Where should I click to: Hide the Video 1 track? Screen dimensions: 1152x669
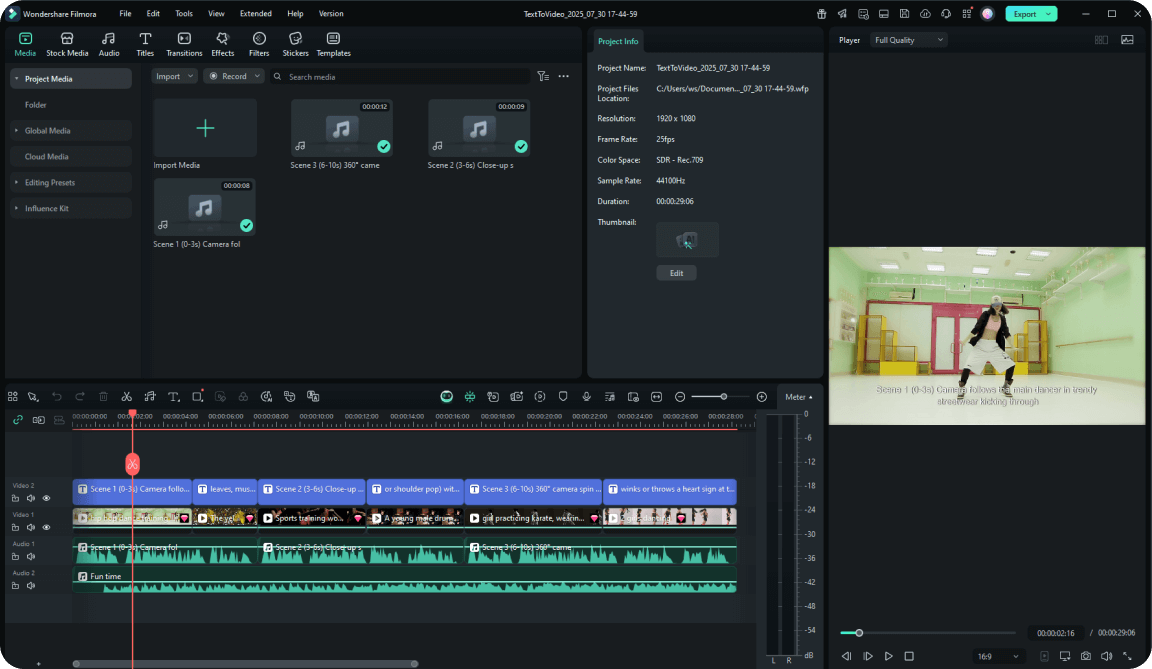(46, 527)
